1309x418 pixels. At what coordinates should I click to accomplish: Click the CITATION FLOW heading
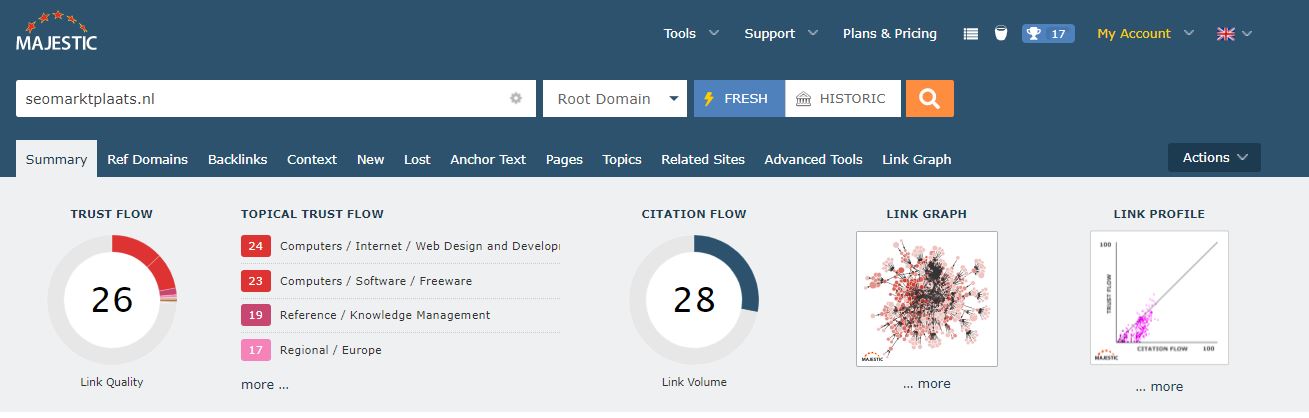click(694, 214)
